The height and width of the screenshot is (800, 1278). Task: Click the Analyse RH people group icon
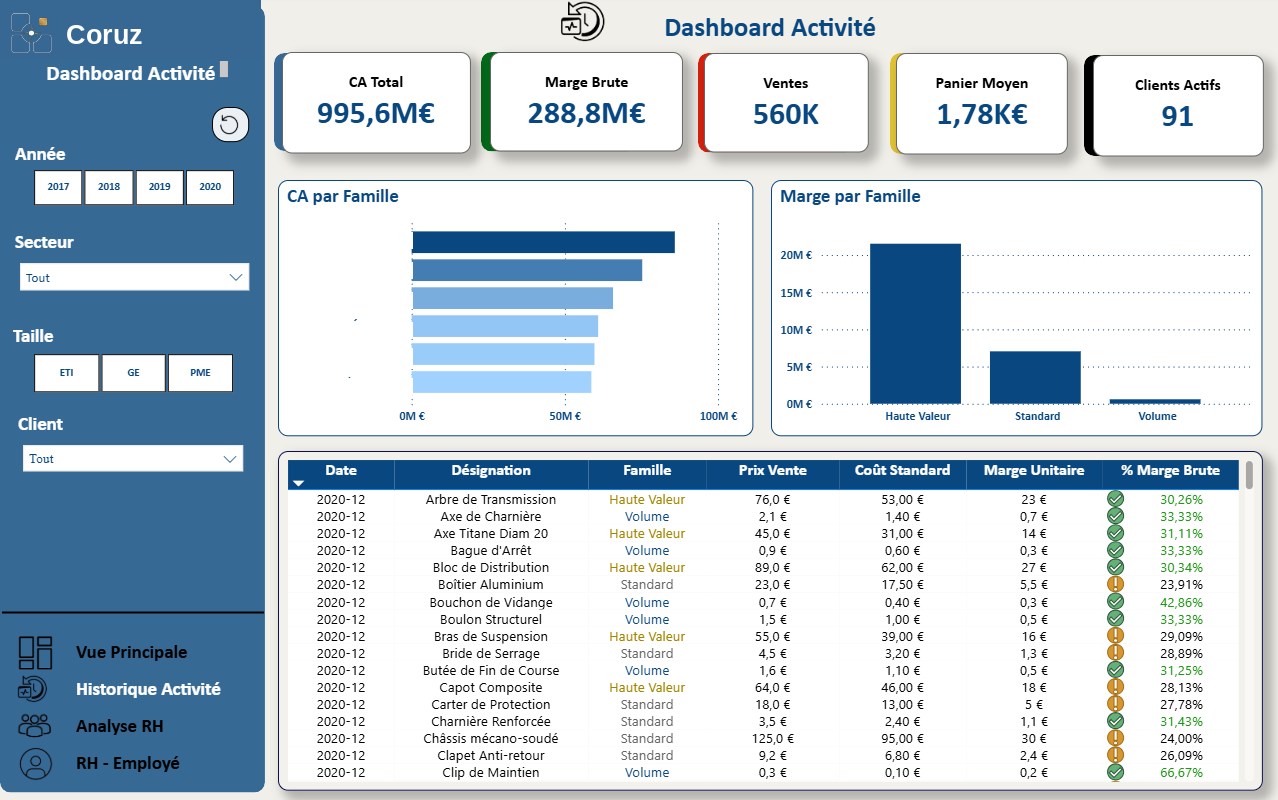[35, 726]
